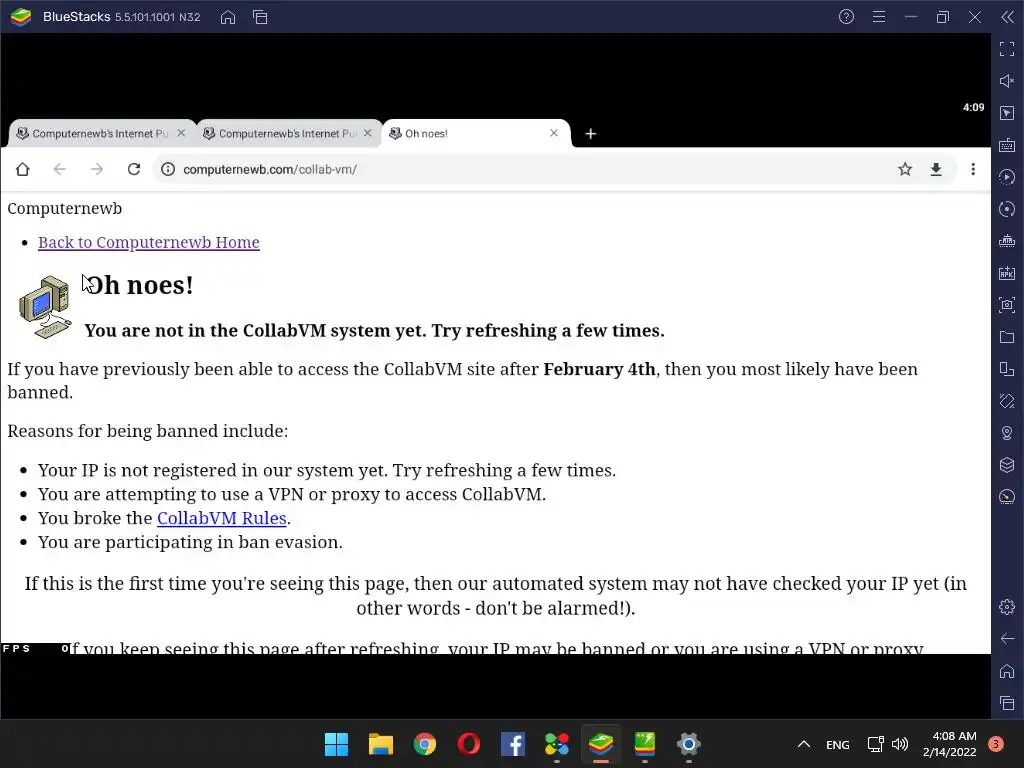Image resolution: width=1024 pixels, height=768 pixels.
Task: Click the Oh noes! heading
Action: tap(139, 285)
